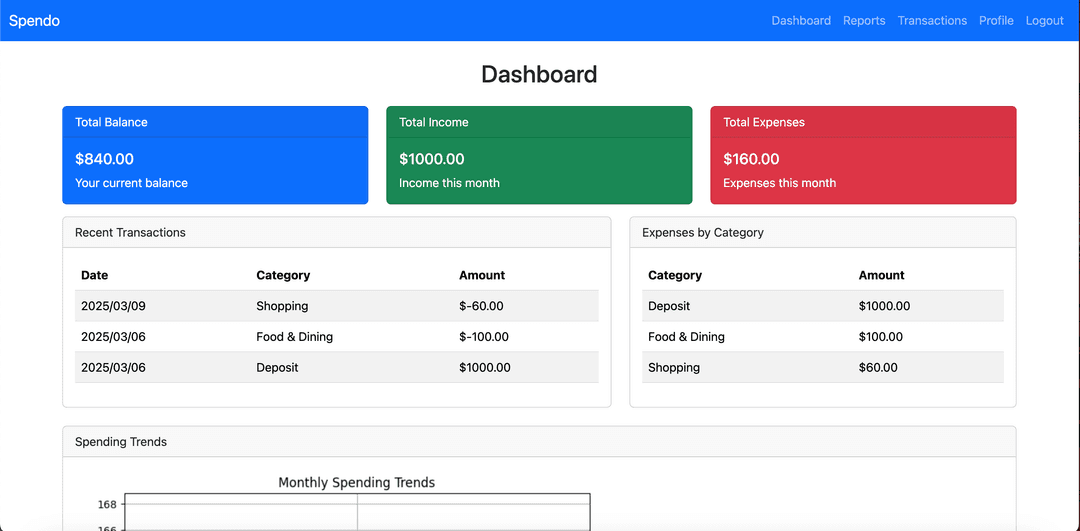
Task: Select $1000.00 in Recent Transactions Deposit row
Action: point(485,368)
